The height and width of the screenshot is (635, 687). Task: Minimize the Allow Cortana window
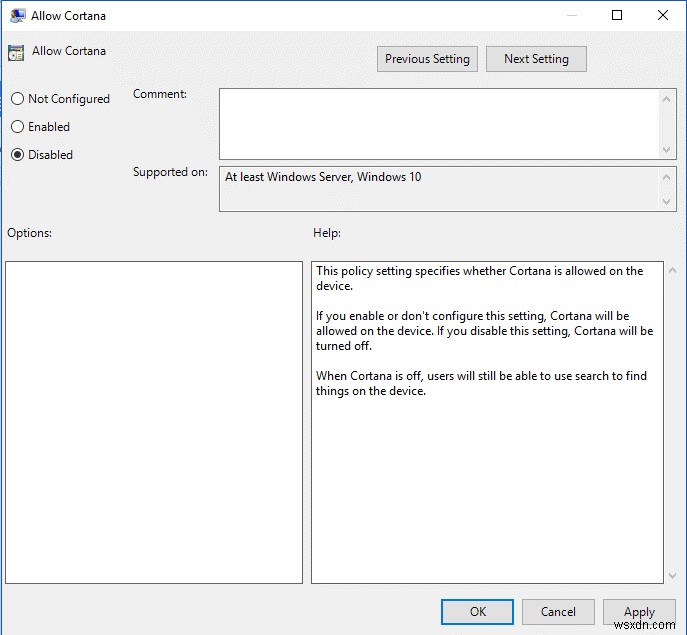tap(572, 15)
